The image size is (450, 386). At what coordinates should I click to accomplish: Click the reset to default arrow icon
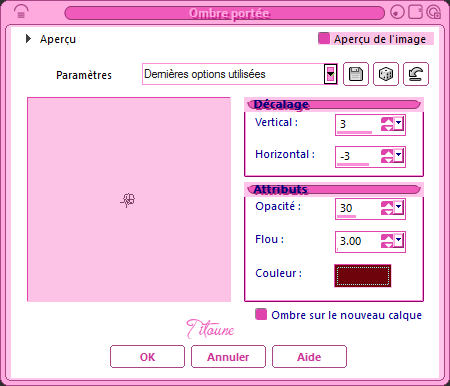(x=416, y=74)
